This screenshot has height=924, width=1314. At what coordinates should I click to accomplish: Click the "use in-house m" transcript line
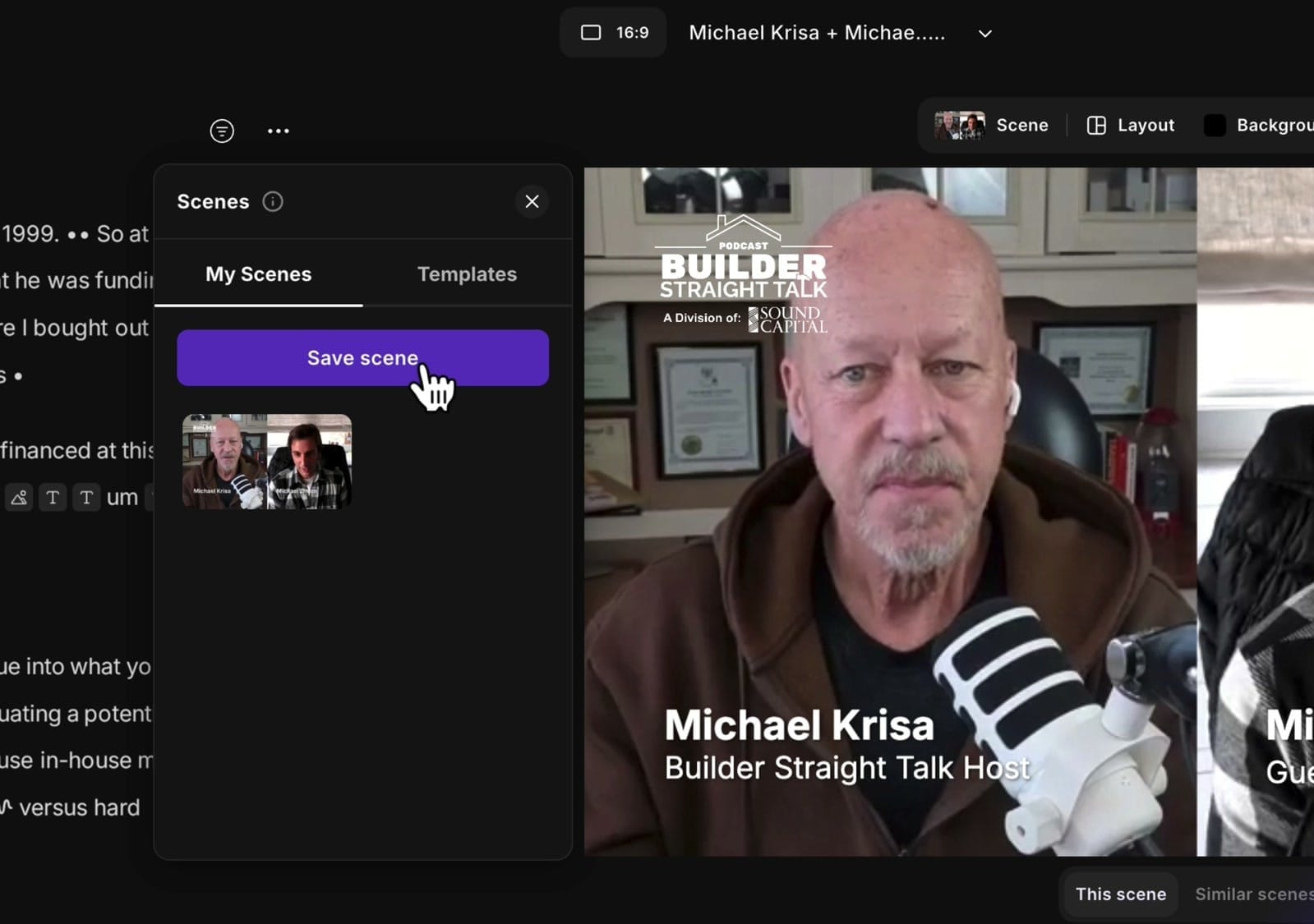[76, 761]
